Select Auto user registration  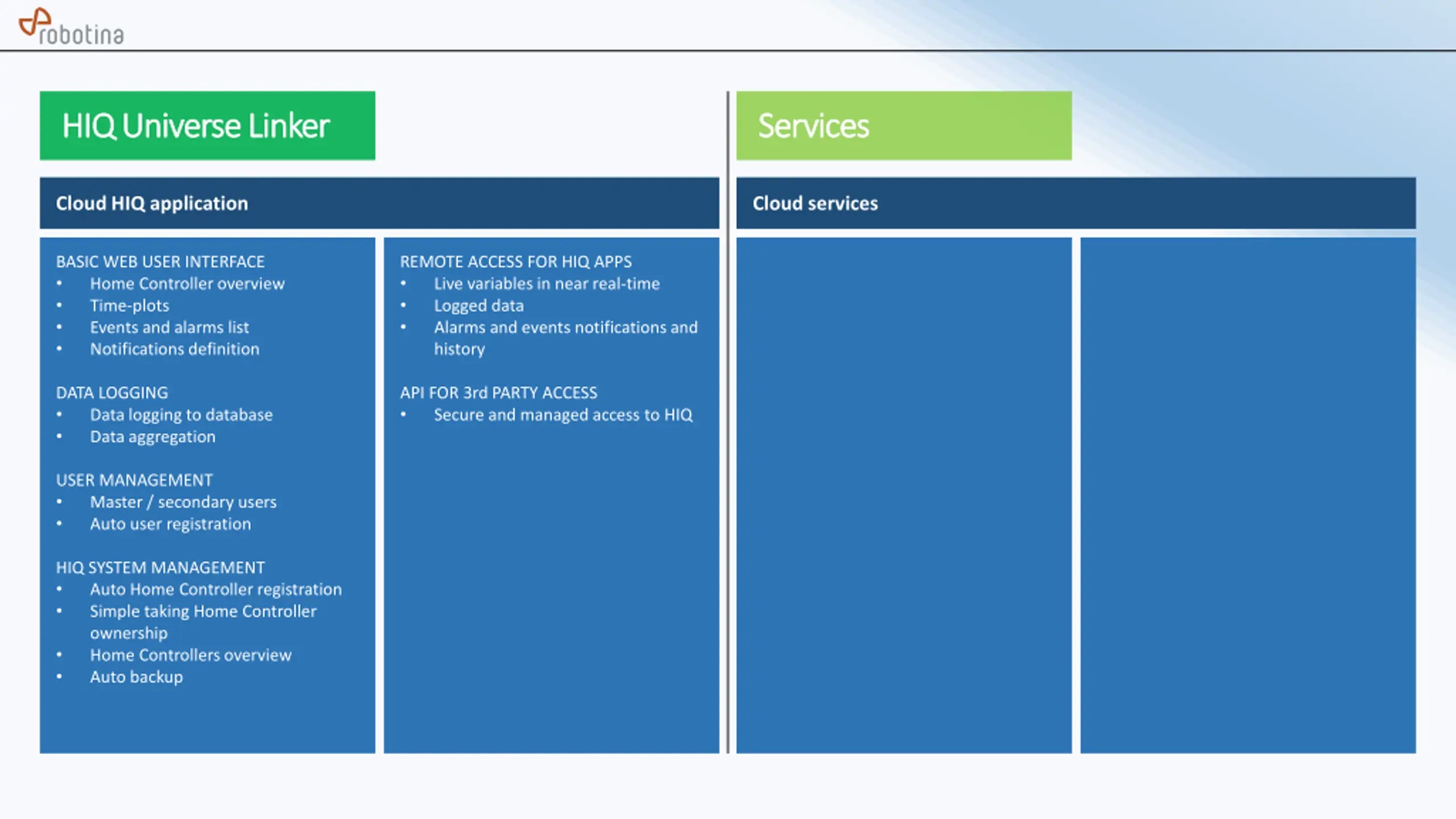click(x=171, y=524)
